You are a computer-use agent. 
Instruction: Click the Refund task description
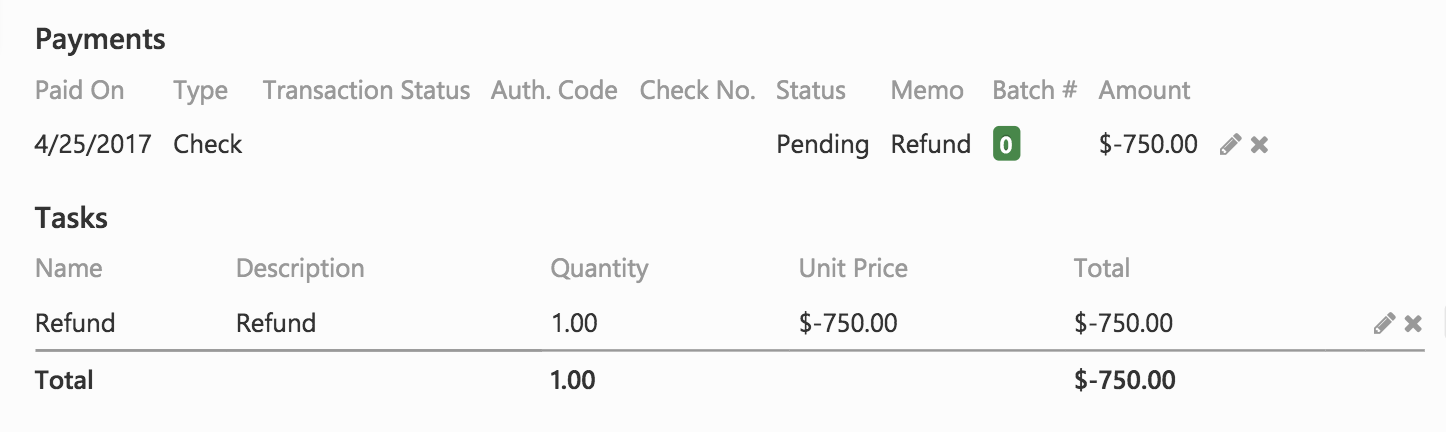tap(276, 324)
